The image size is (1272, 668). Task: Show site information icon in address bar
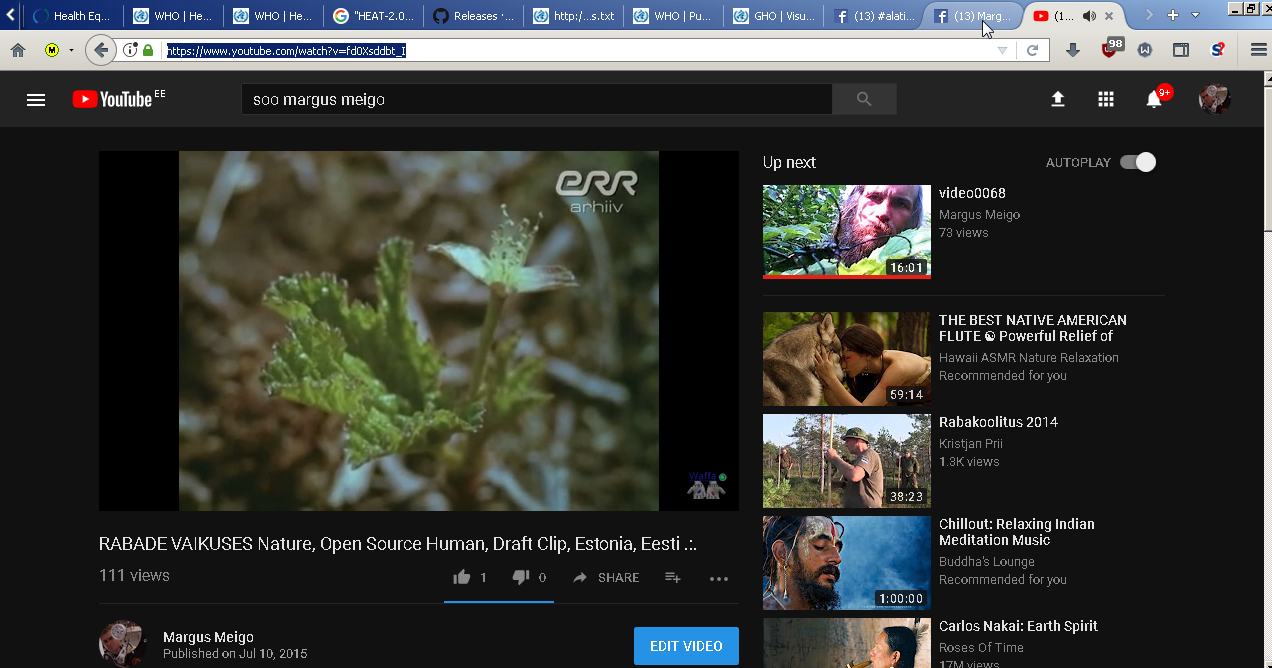[130, 50]
